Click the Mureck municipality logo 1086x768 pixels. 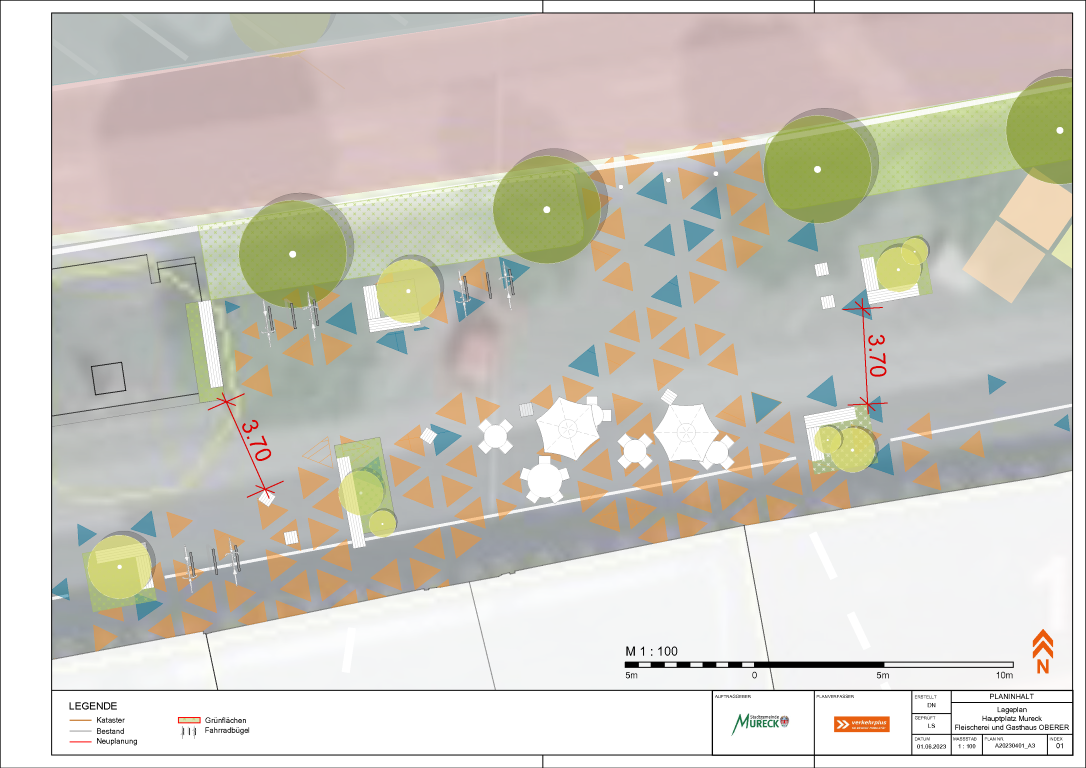(762, 723)
